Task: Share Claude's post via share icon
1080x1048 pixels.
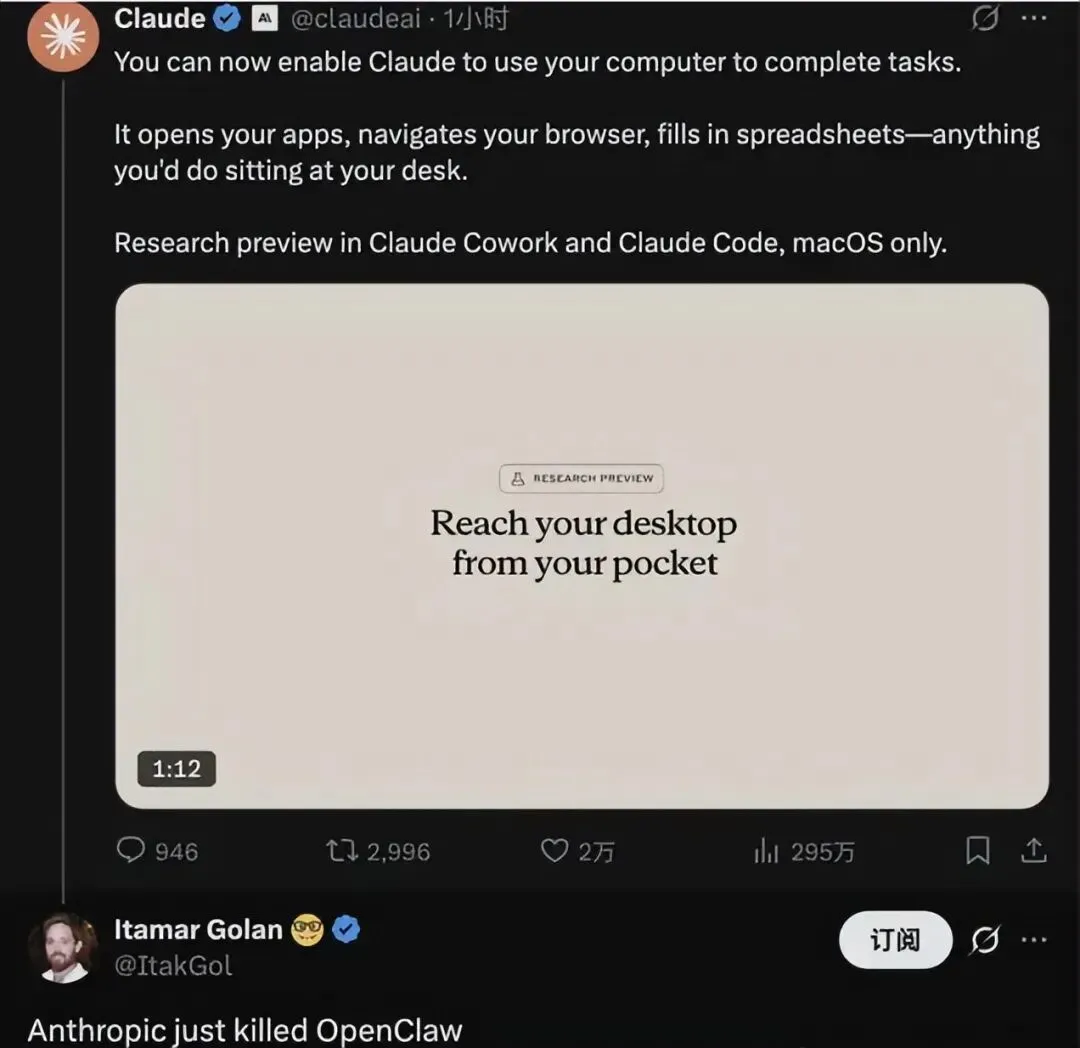Action: [x=1033, y=851]
